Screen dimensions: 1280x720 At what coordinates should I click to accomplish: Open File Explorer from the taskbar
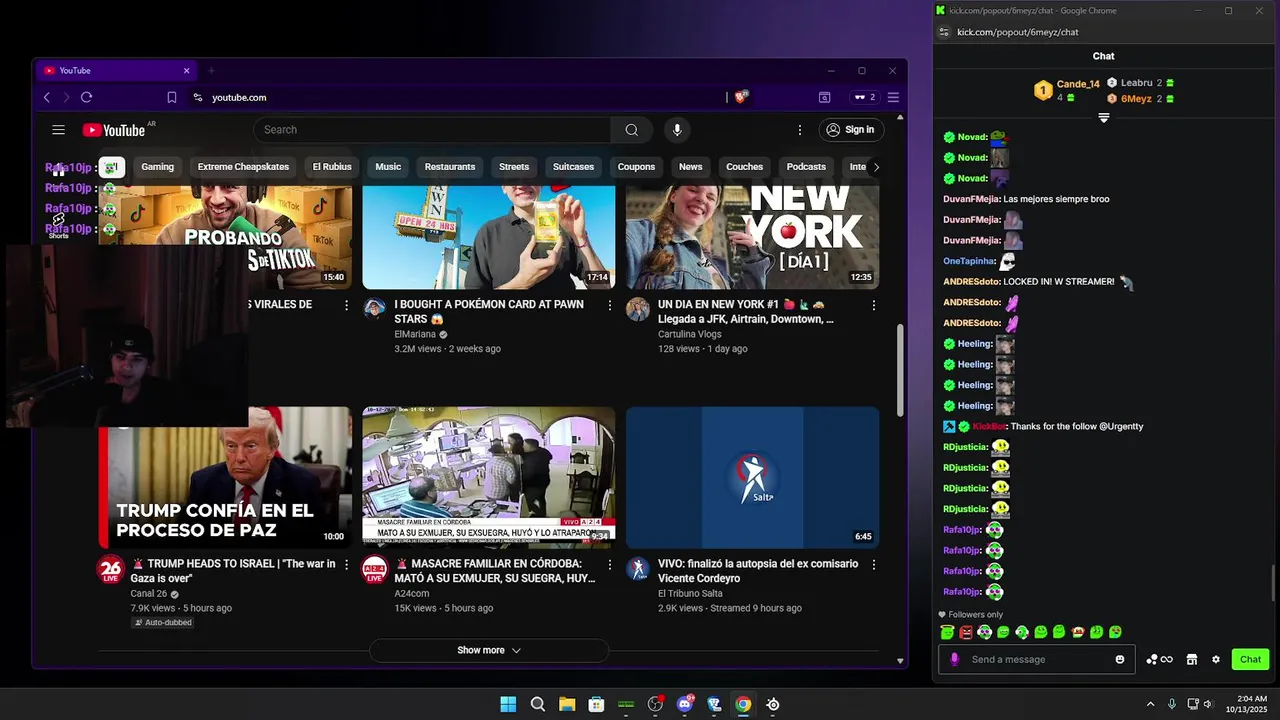[x=567, y=704]
